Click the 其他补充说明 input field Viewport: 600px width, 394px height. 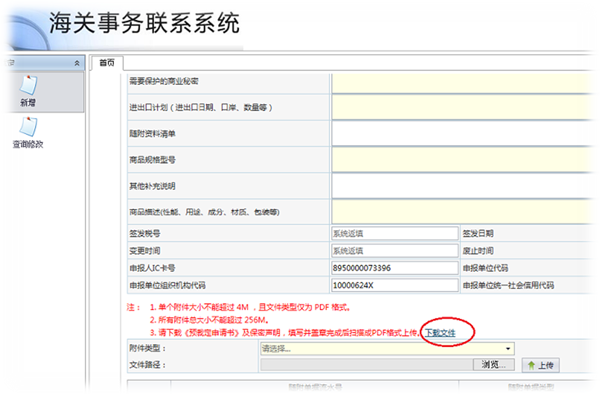463,186
